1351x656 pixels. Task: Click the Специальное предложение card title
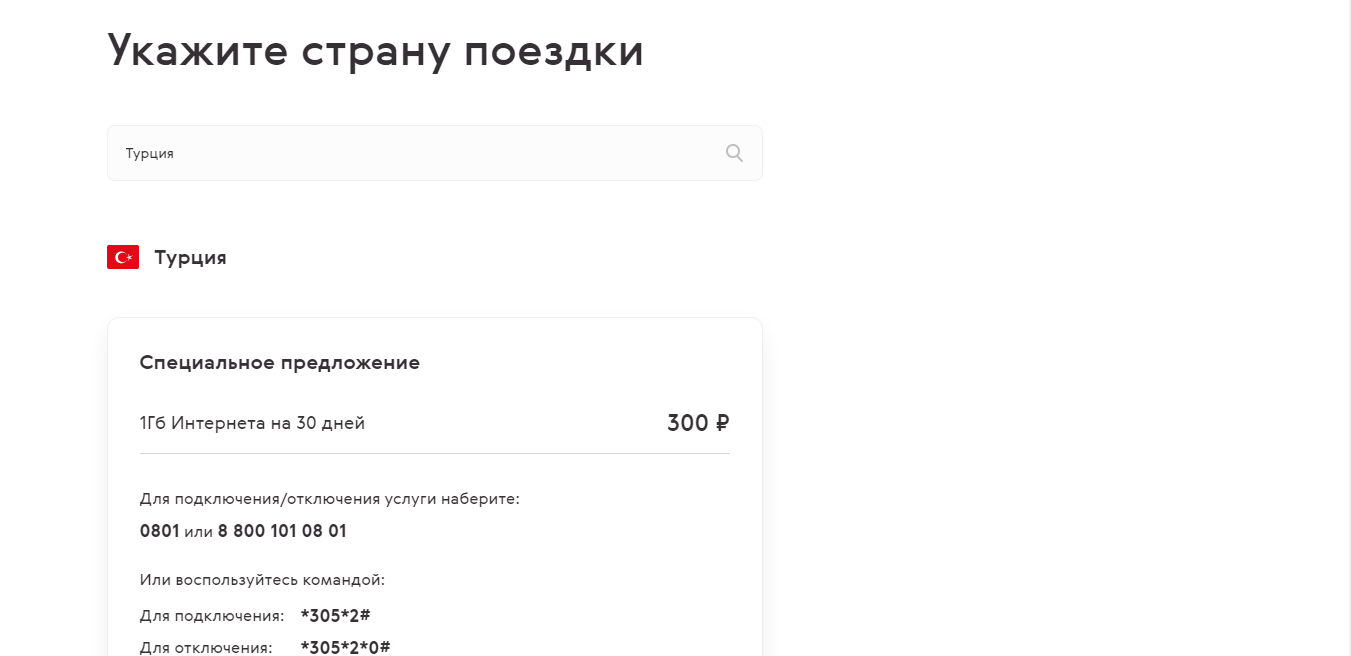(x=280, y=362)
